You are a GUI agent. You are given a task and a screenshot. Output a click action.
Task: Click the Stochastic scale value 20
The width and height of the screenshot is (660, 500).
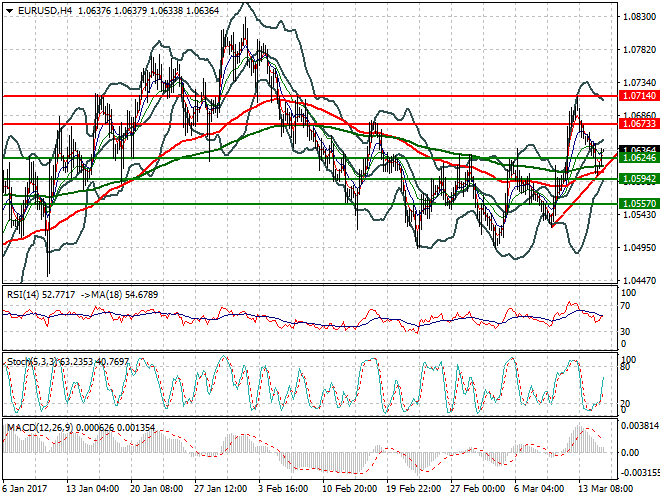(x=626, y=403)
